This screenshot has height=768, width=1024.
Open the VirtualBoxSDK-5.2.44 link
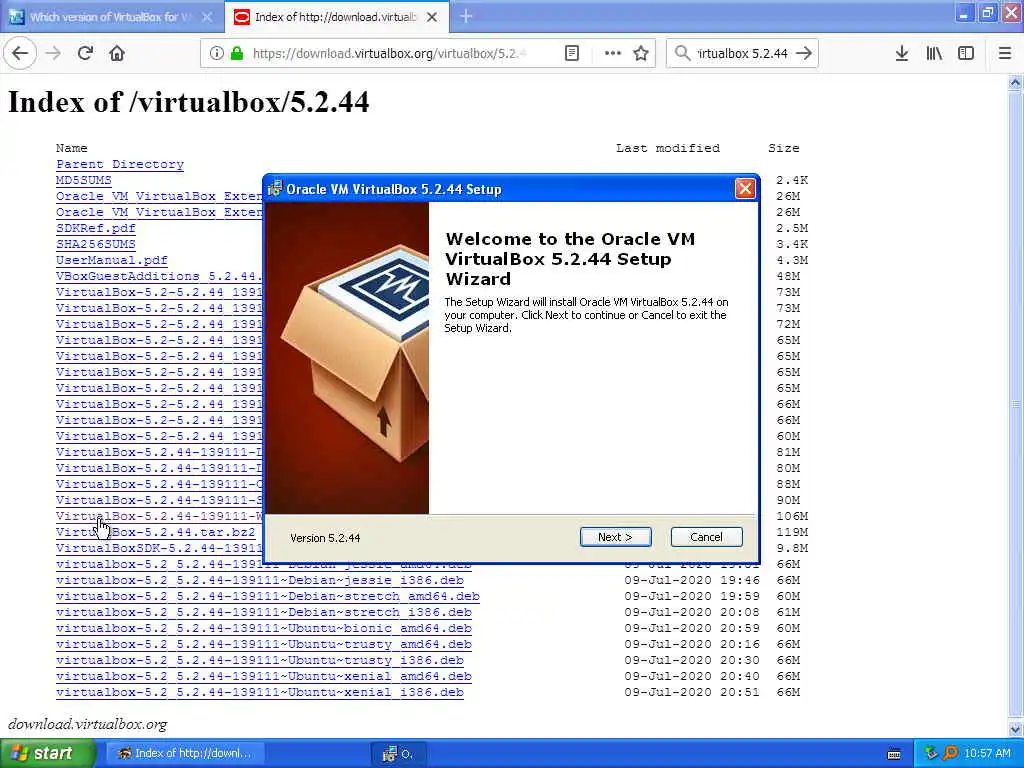tap(159, 548)
